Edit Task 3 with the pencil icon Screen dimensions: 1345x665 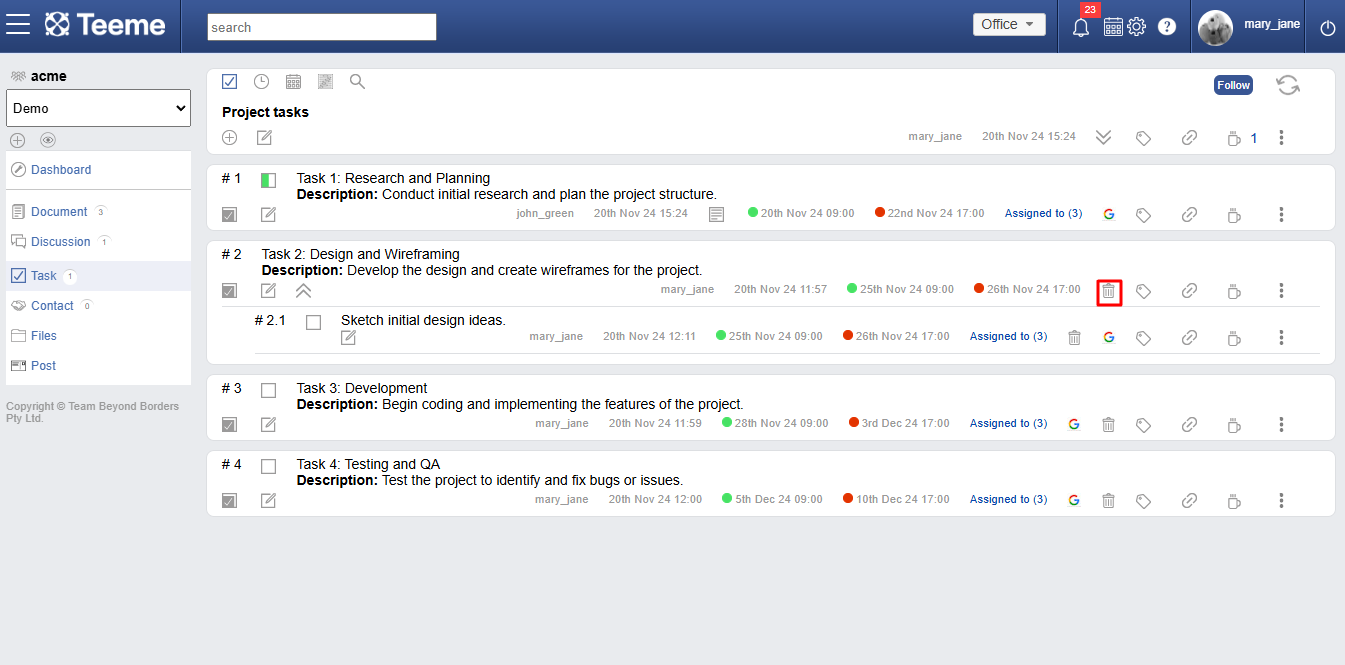click(268, 424)
